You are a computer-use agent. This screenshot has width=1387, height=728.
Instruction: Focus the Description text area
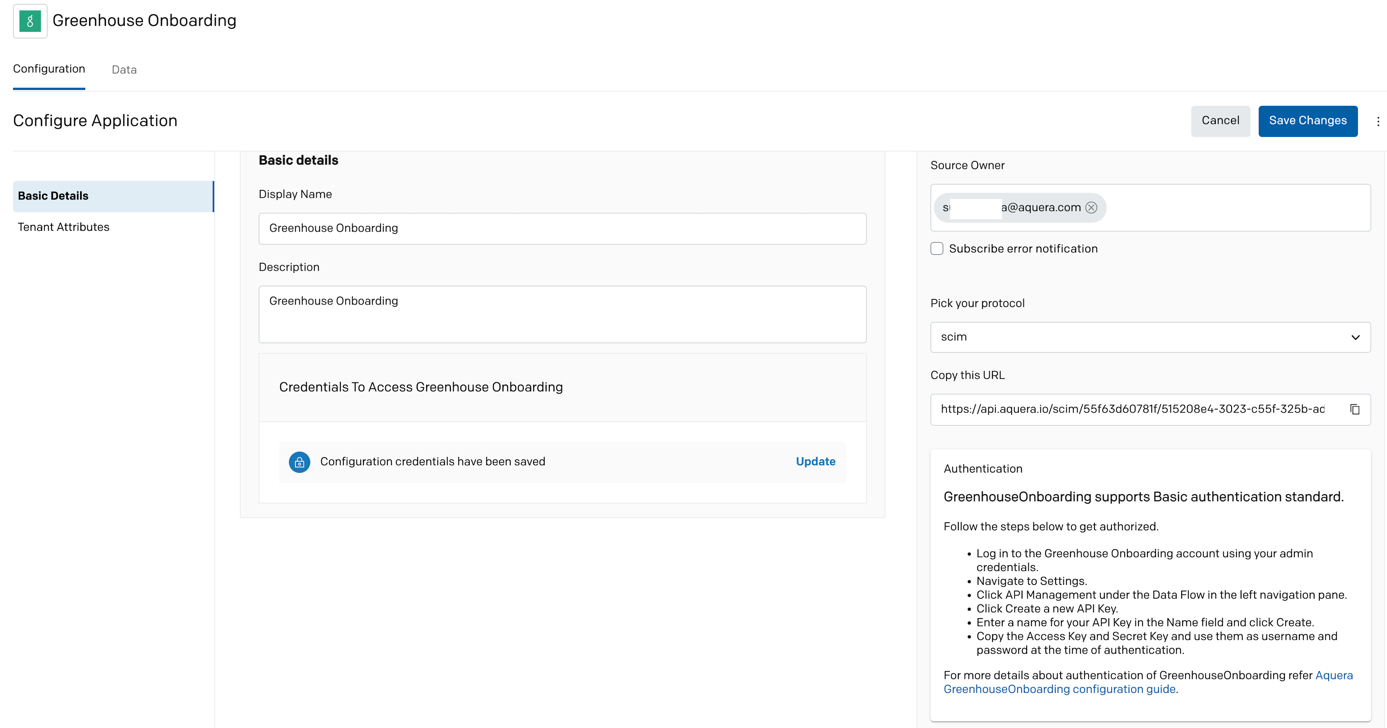[562, 314]
